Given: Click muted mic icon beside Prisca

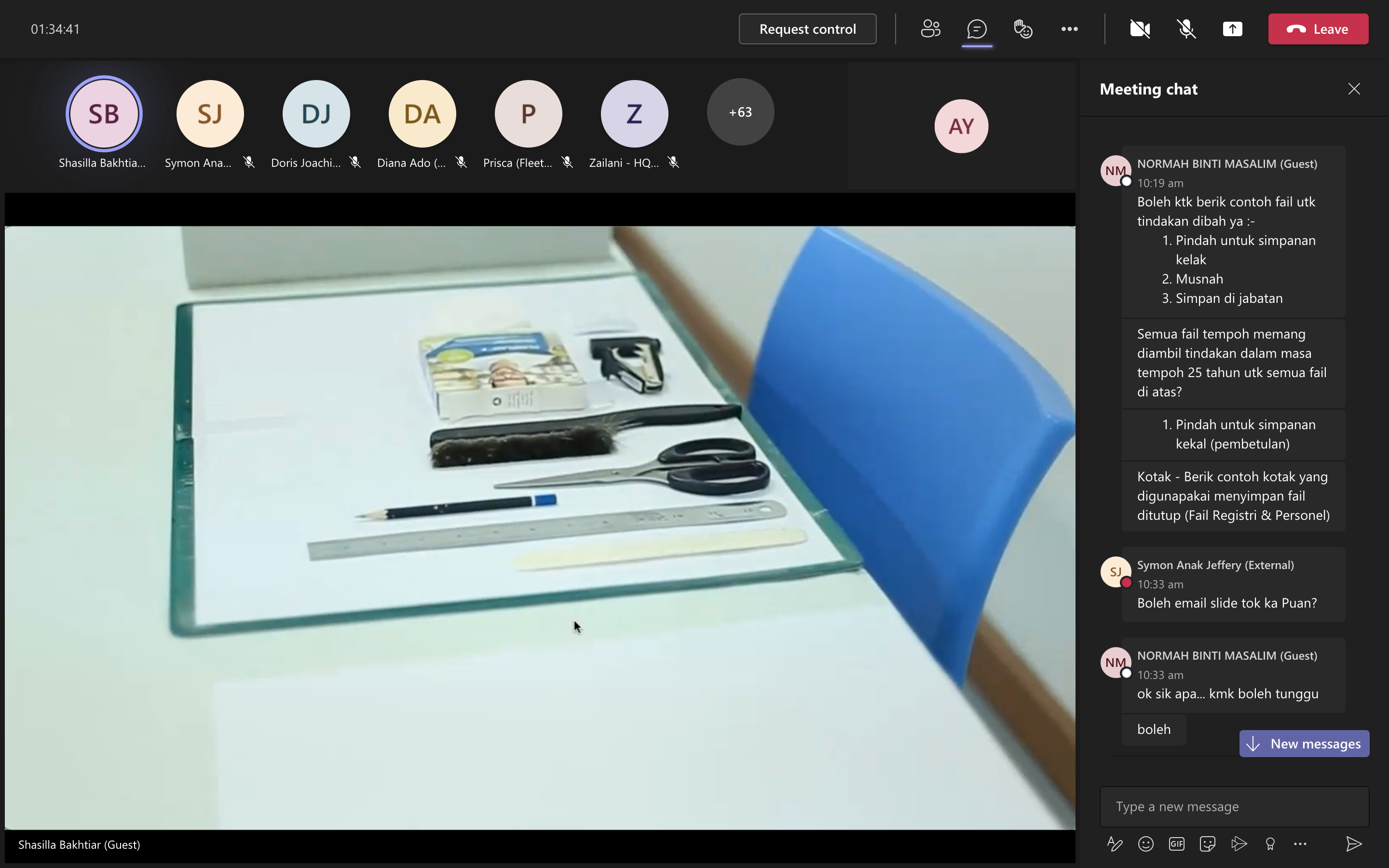Looking at the screenshot, I should click(568, 163).
